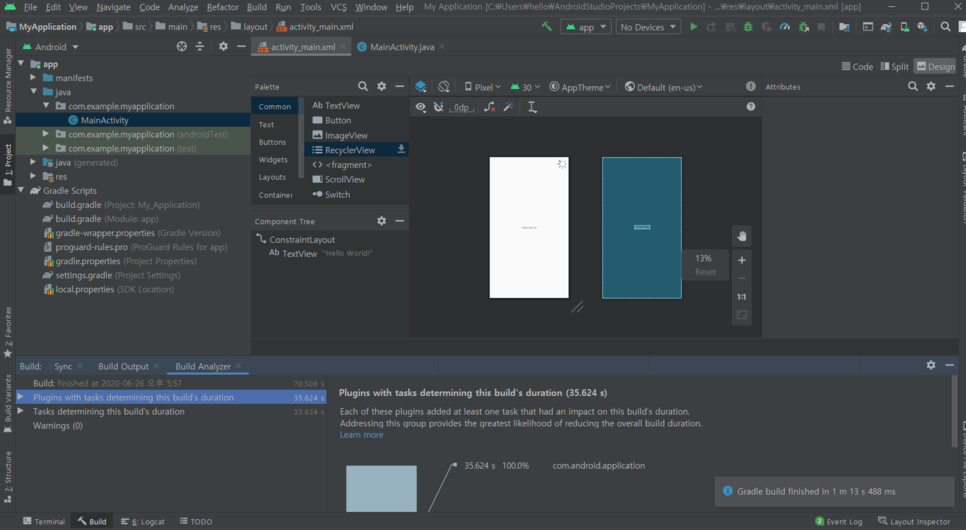The height and width of the screenshot is (530, 966).
Task: Open the Build menu
Action: coord(256,7)
